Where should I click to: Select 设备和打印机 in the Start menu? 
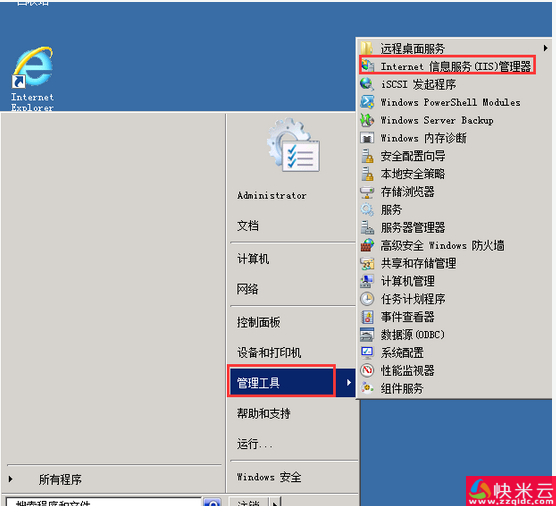269,352
